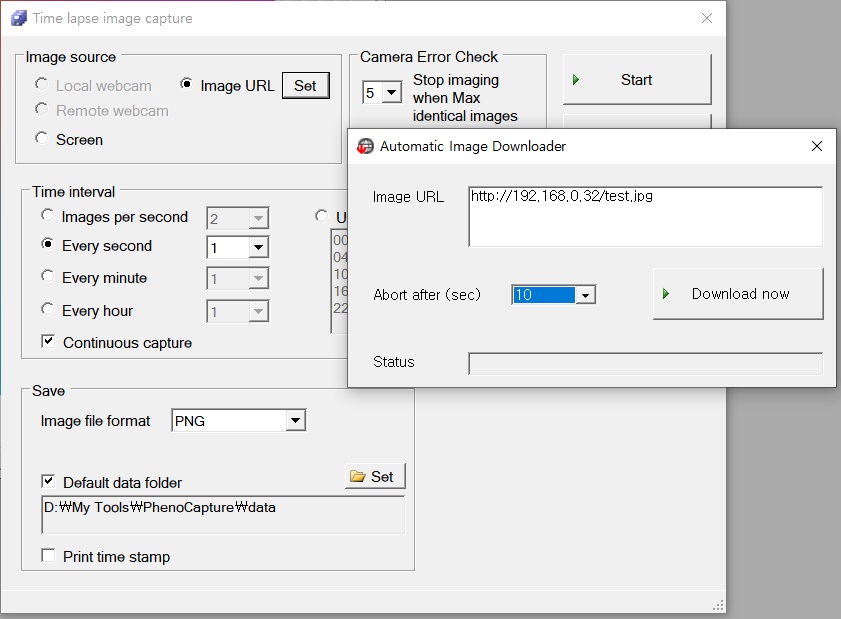The width and height of the screenshot is (841, 619).
Task: Select Every hour interval option
Action: pyautogui.click(x=48, y=310)
